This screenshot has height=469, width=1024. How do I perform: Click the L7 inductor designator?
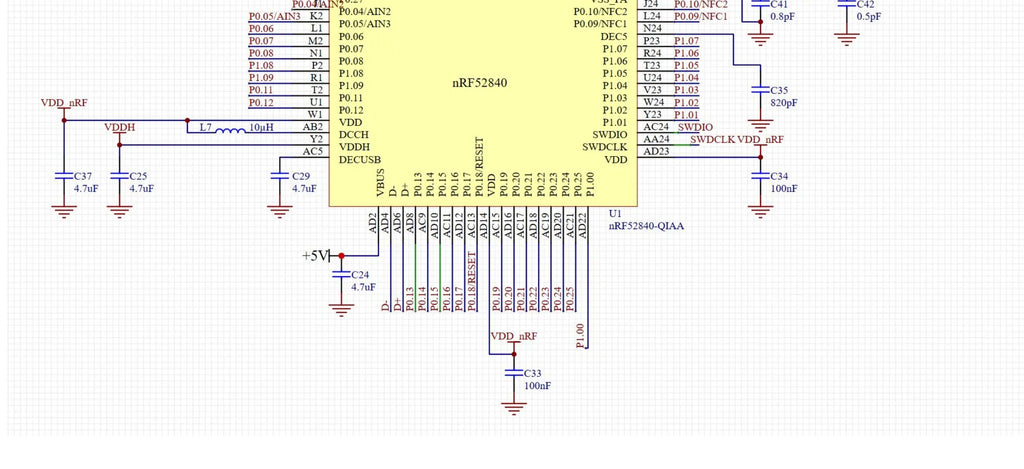click(x=206, y=127)
